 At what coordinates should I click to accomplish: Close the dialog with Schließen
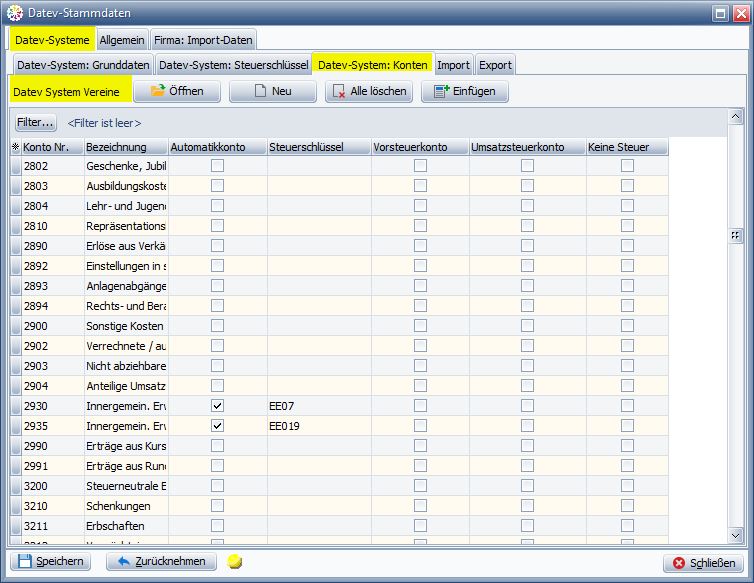[703, 563]
